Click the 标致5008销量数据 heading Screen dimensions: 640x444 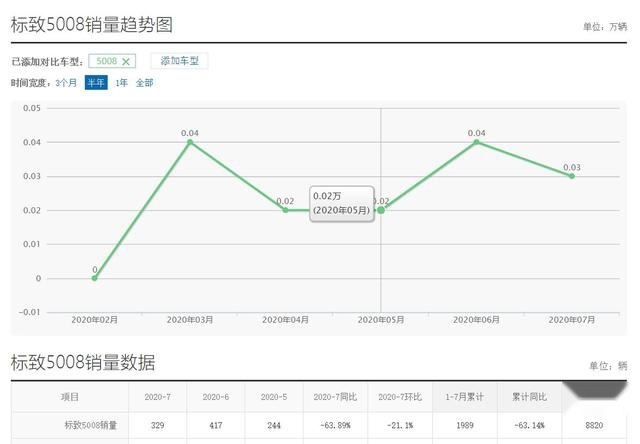pos(83,362)
